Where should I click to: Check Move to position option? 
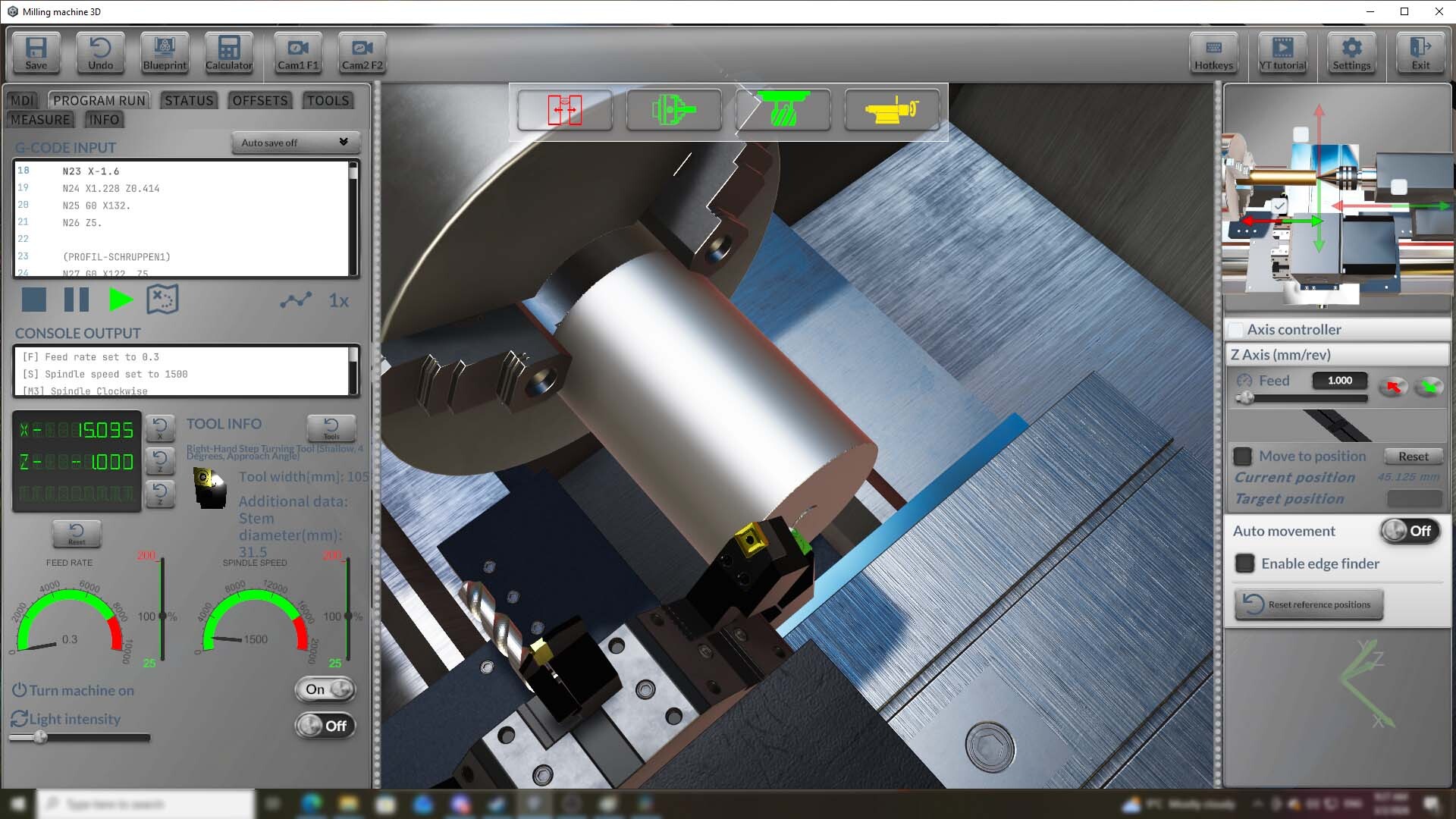(x=1242, y=456)
